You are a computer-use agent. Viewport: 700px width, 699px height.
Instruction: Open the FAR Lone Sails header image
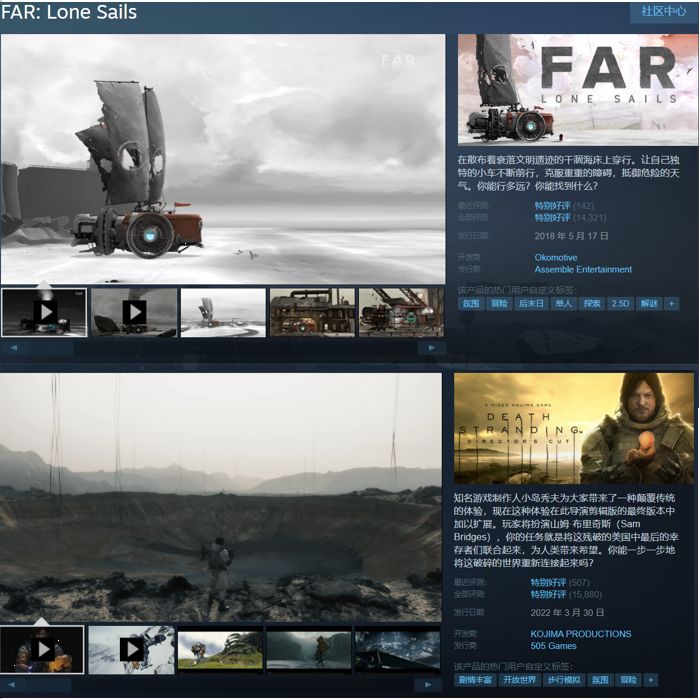click(578, 89)
